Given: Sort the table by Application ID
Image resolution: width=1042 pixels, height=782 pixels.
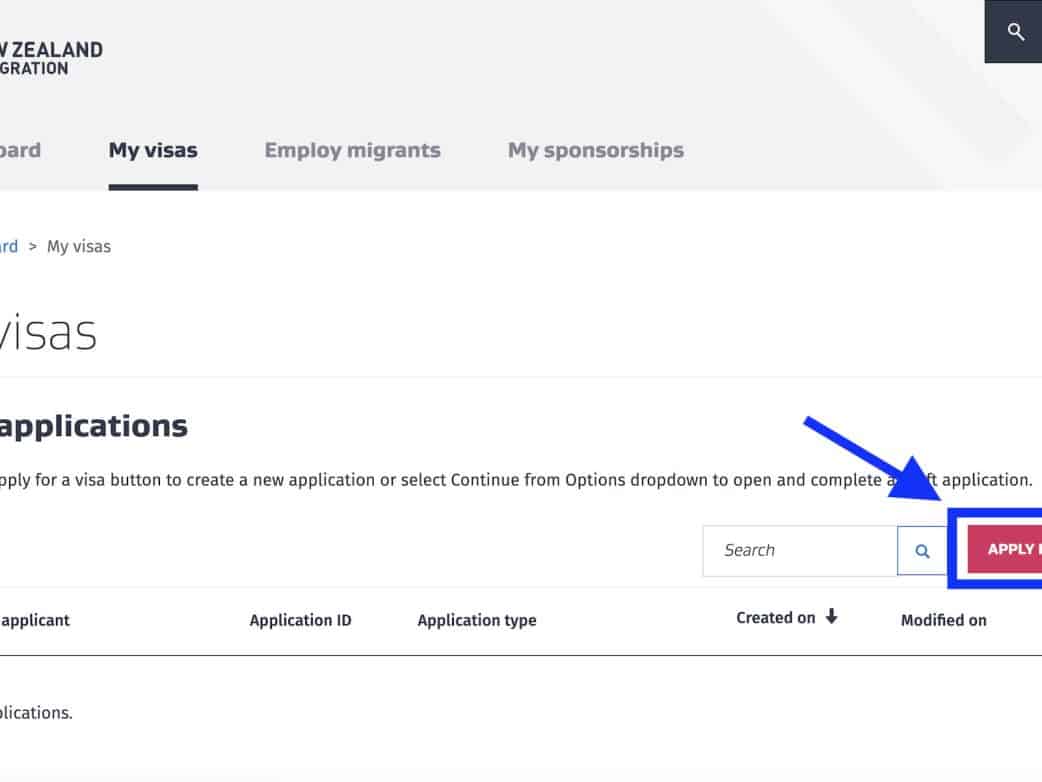Looking at the screenshot, I should pos(300,620).
